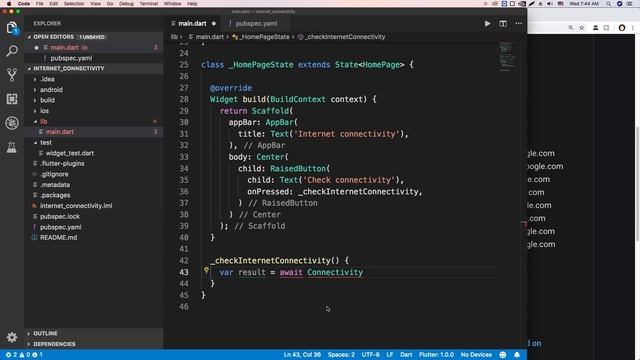Open the Manage gear icon
Screen dimensions: 640x360
(12, 337)
